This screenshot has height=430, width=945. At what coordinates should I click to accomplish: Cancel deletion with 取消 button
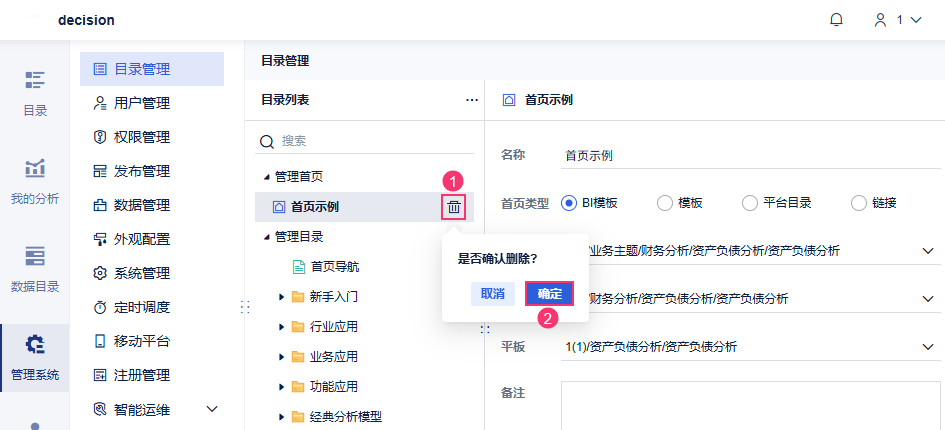[x=492, y=293]
